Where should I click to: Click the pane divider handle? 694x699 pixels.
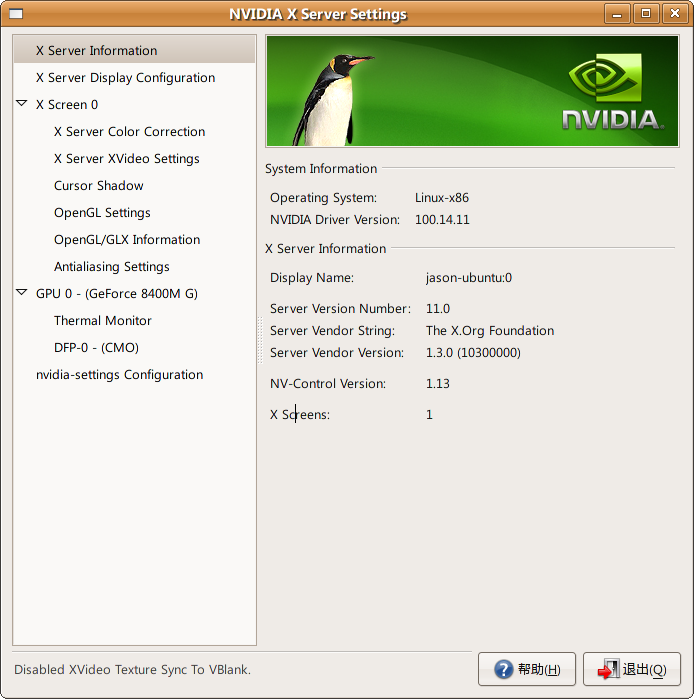tap(260, 340)
